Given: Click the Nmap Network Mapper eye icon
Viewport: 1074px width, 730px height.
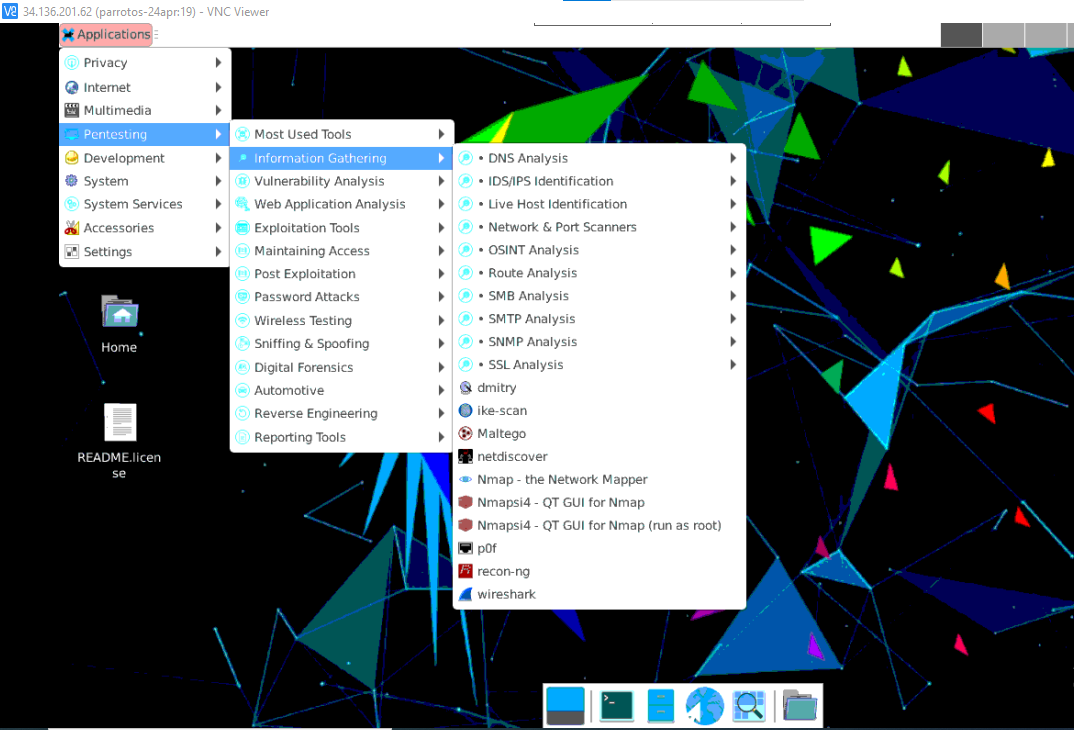Looking at the screenshot, I should pyautogui.click(x=466, y=479).
